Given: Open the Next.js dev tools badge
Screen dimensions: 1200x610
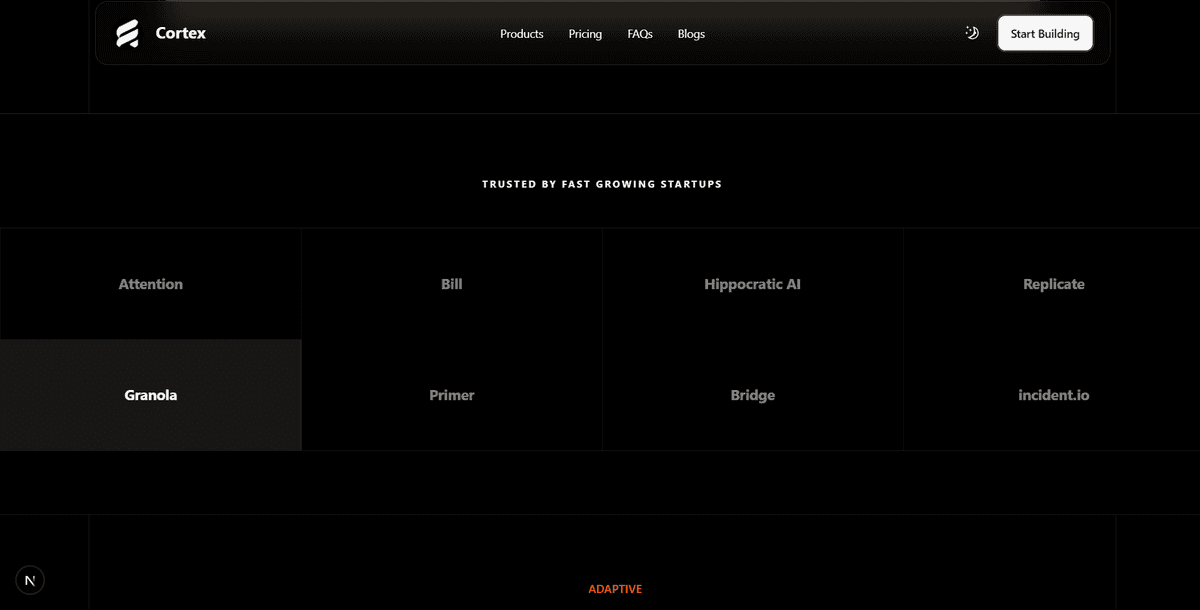Looking at the screenshot, I should [x=30, y=580].
